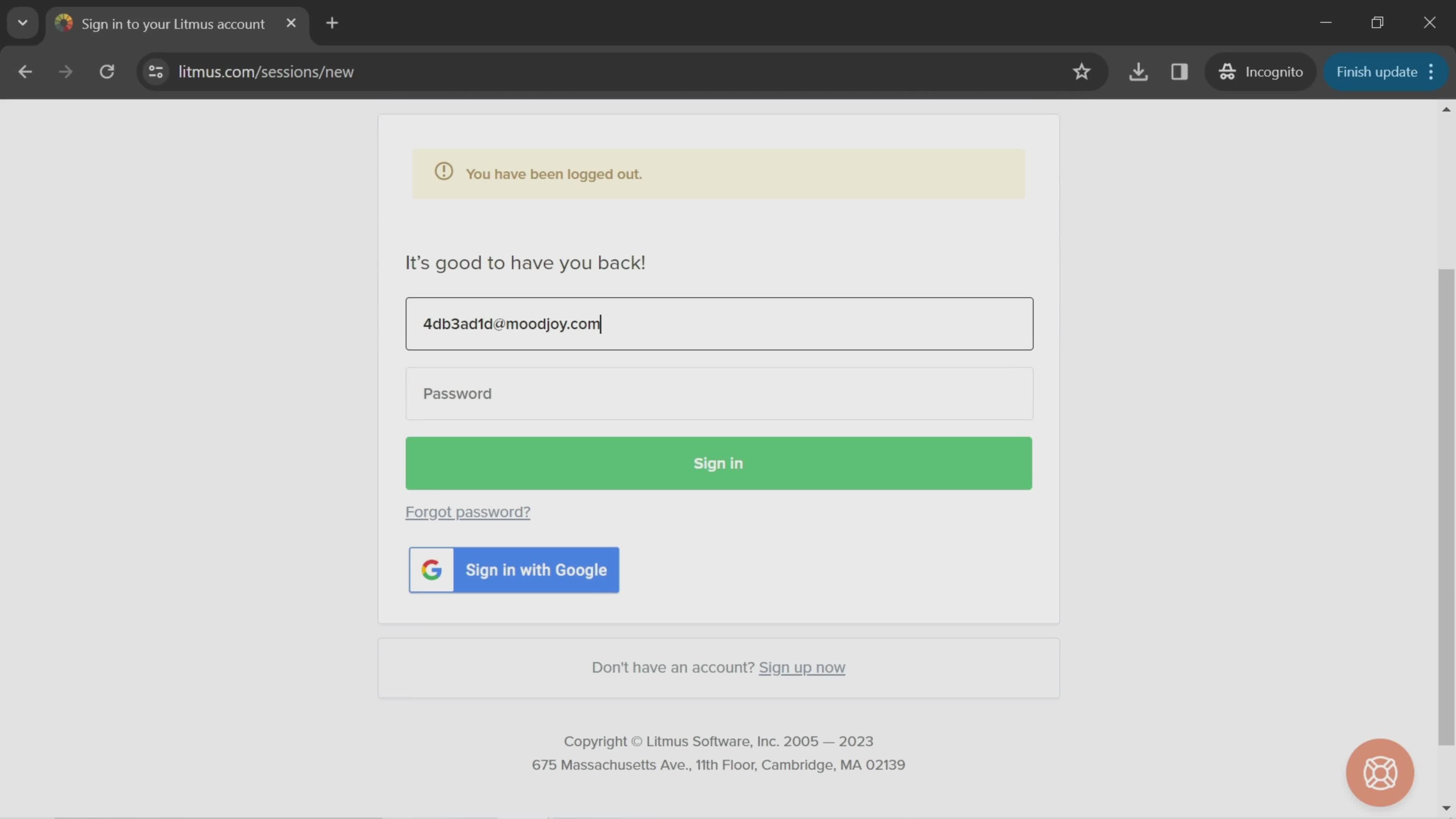Click the Sign up now link

802,667
